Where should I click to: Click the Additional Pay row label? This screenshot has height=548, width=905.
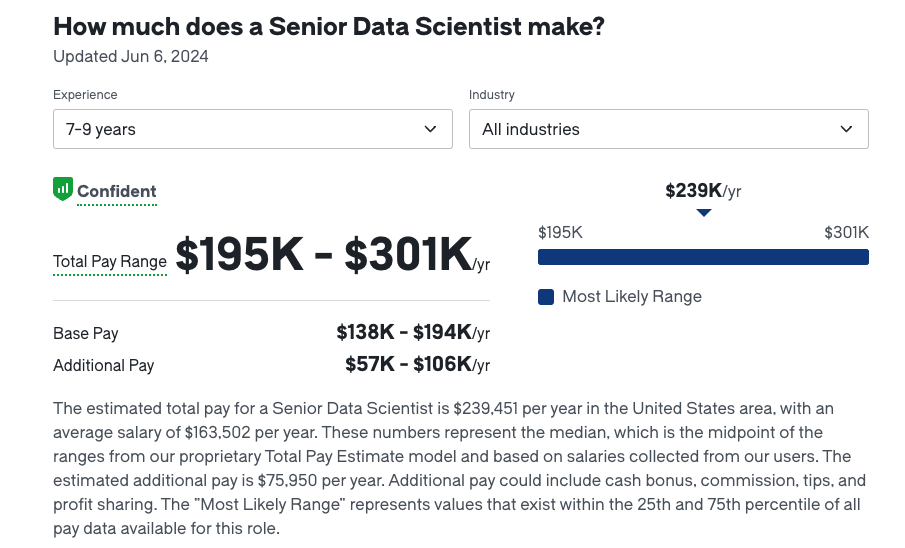103,365
